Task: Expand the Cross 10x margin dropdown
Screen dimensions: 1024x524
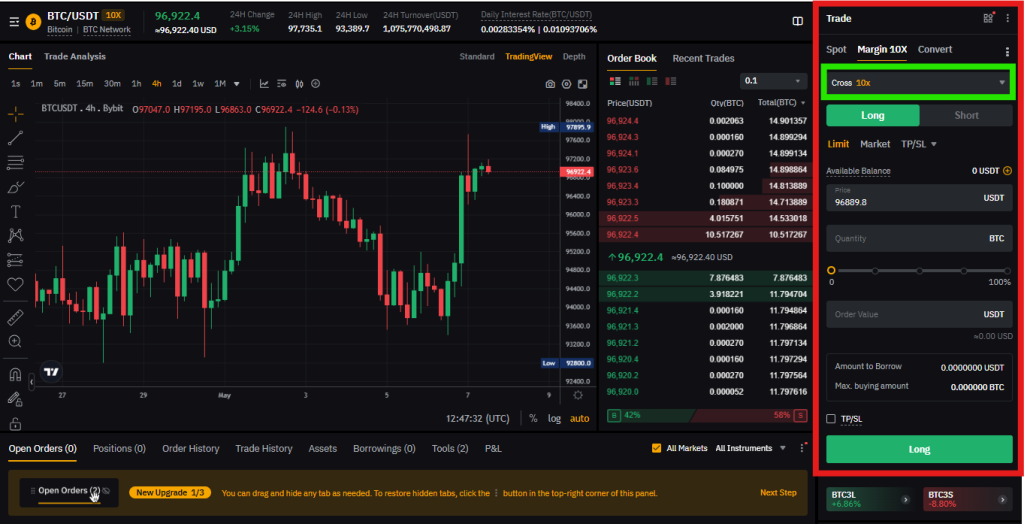Action: pos(919,83)
